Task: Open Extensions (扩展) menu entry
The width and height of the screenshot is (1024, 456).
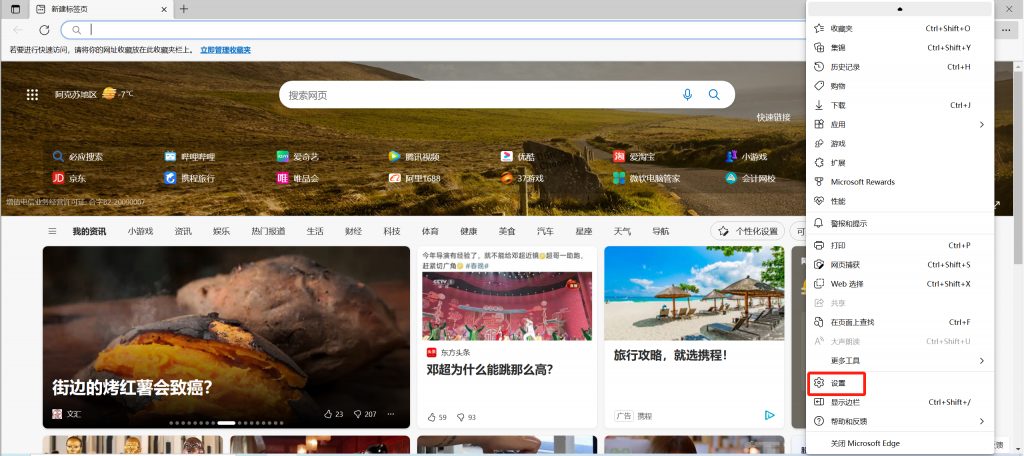Action: click(900, 163)
